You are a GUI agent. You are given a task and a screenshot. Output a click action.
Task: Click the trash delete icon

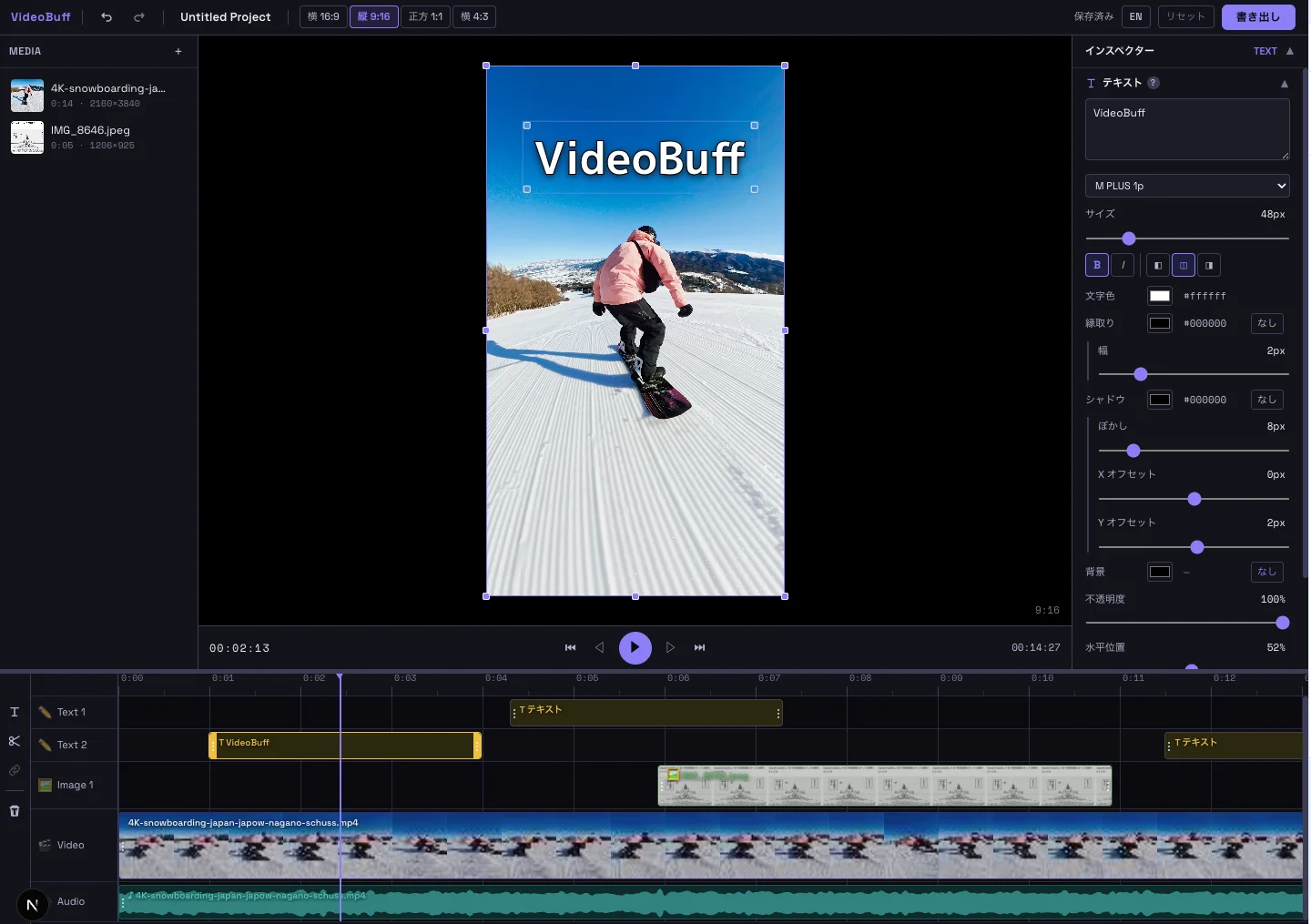point(14,811)
